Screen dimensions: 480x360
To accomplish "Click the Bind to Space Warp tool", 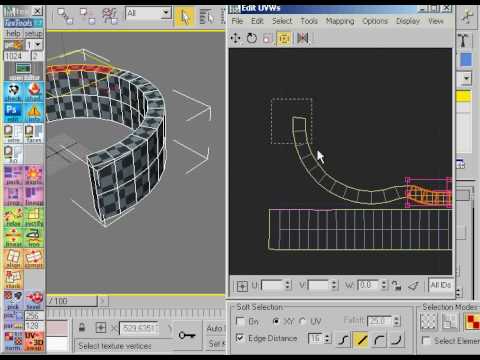I will tap(110, 16).
